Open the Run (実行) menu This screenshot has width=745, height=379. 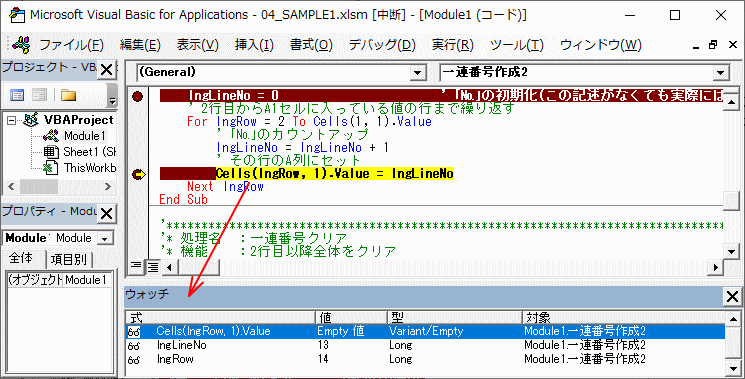(x=453, y=45)
